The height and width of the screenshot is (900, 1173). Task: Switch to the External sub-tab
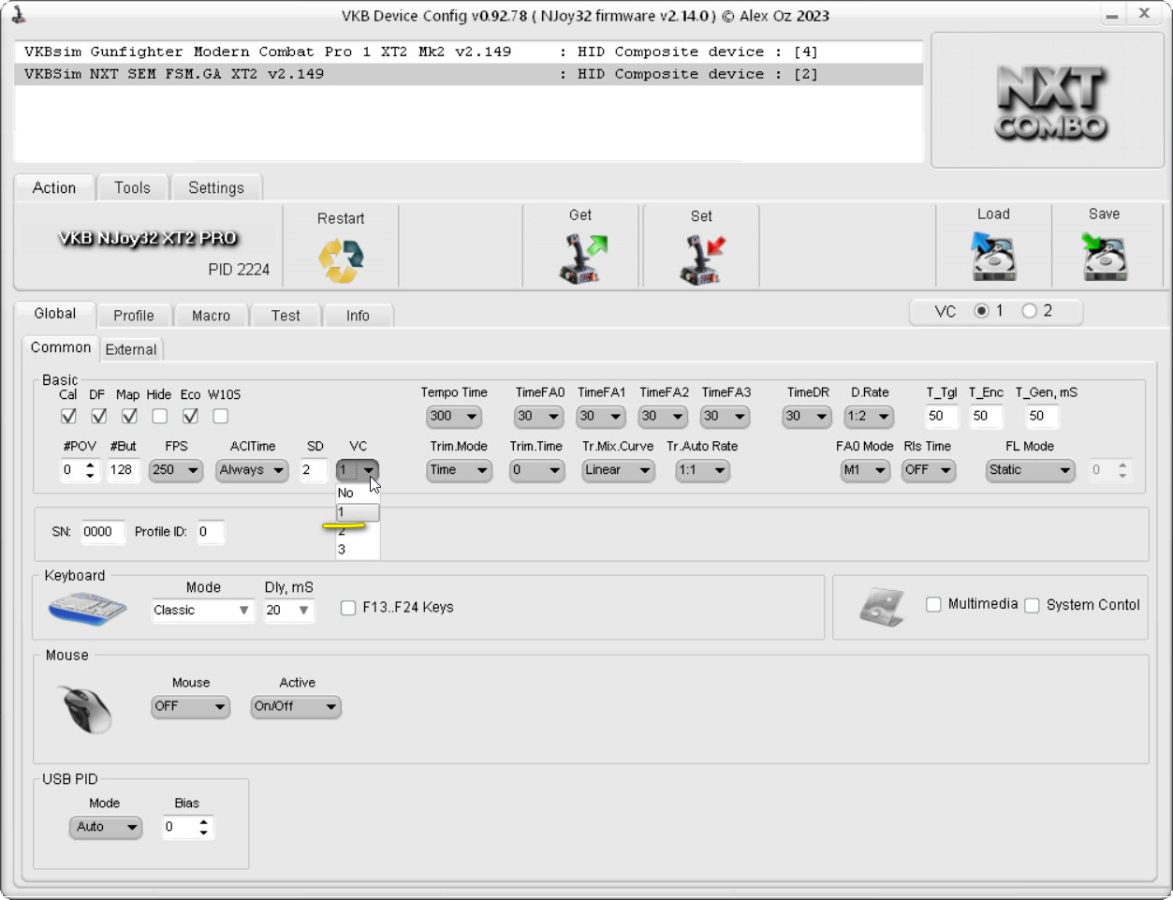point(131,349)
